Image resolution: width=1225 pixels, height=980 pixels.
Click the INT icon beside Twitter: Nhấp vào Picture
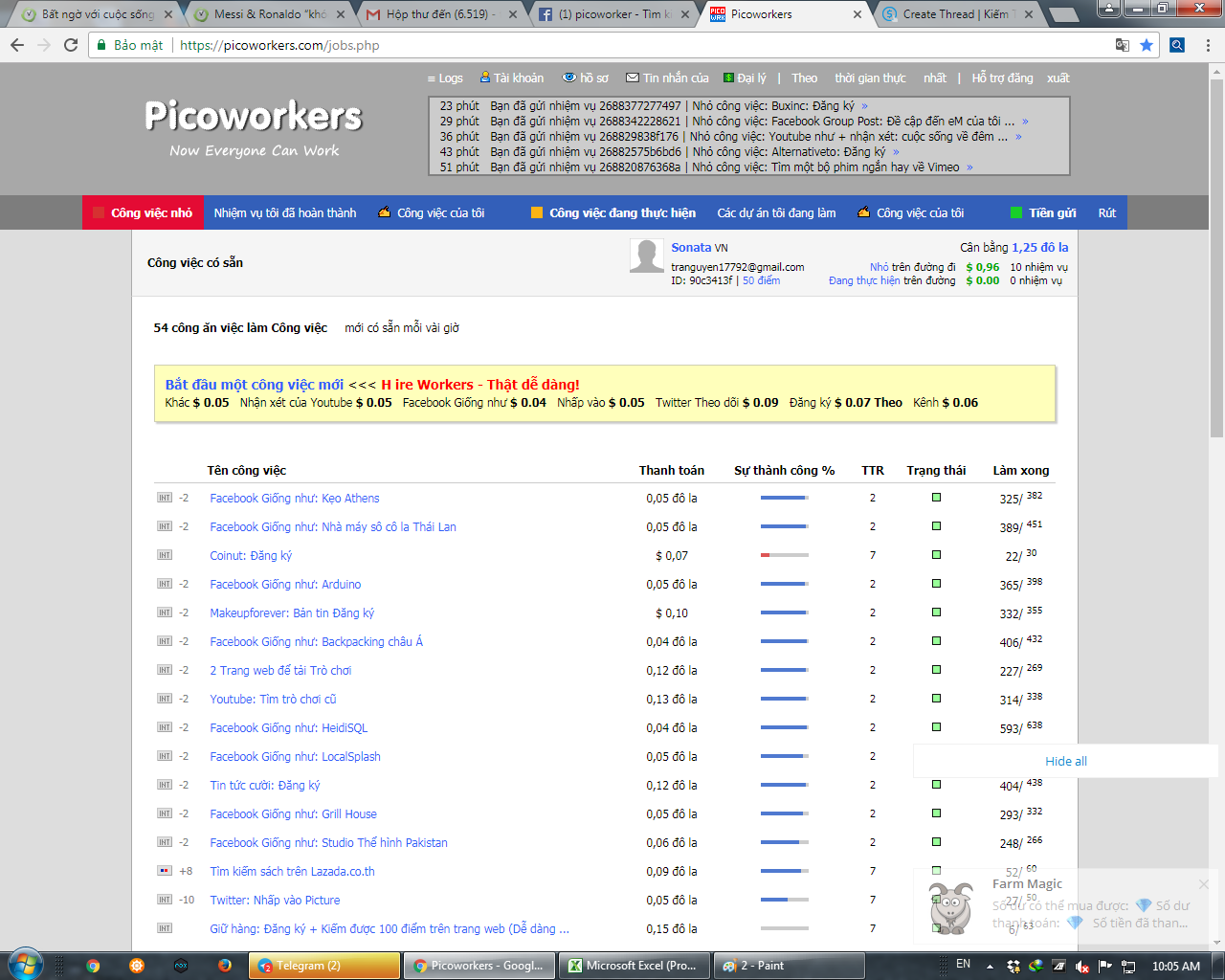[165, 900]
